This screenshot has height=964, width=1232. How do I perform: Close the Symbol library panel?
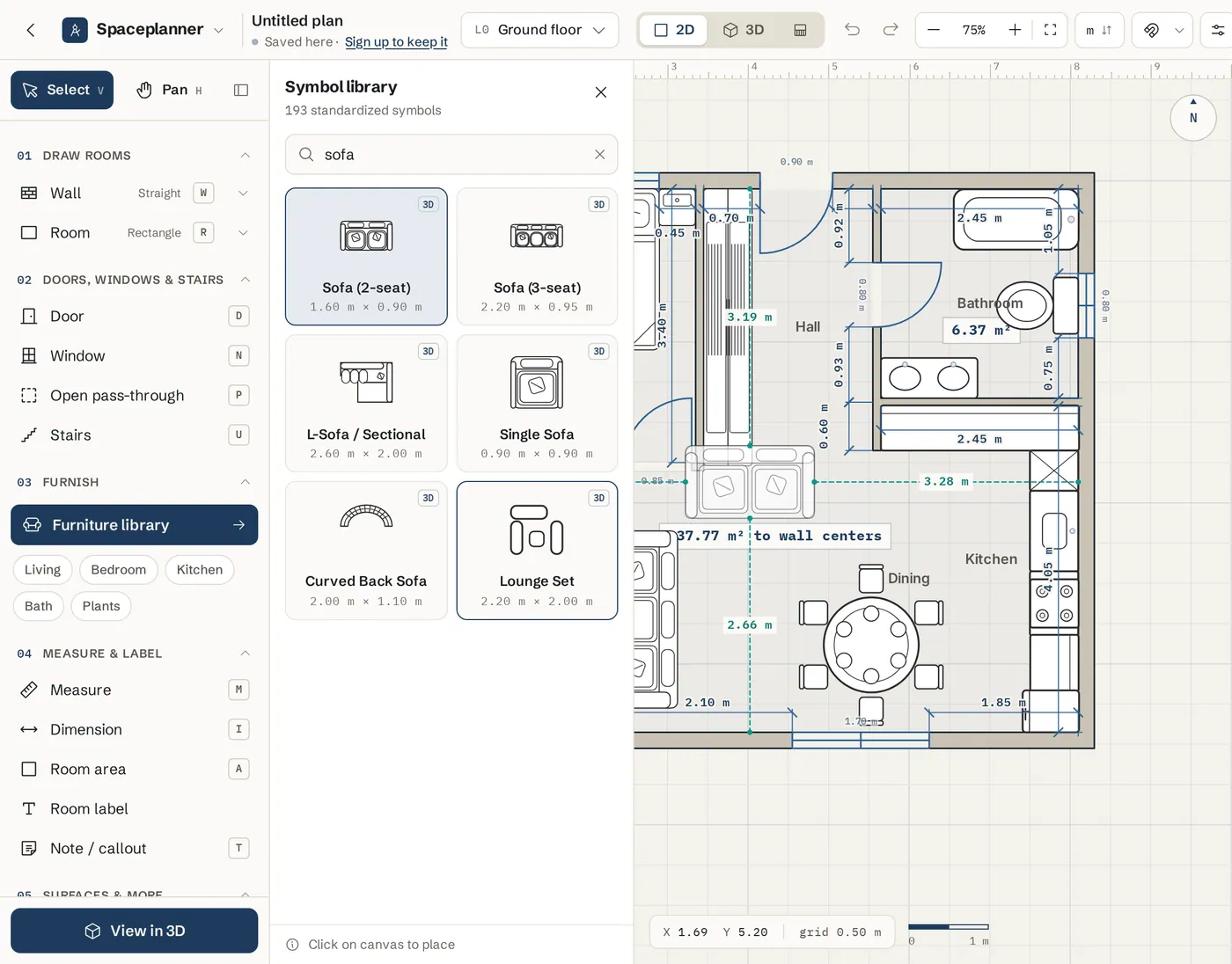601,92
